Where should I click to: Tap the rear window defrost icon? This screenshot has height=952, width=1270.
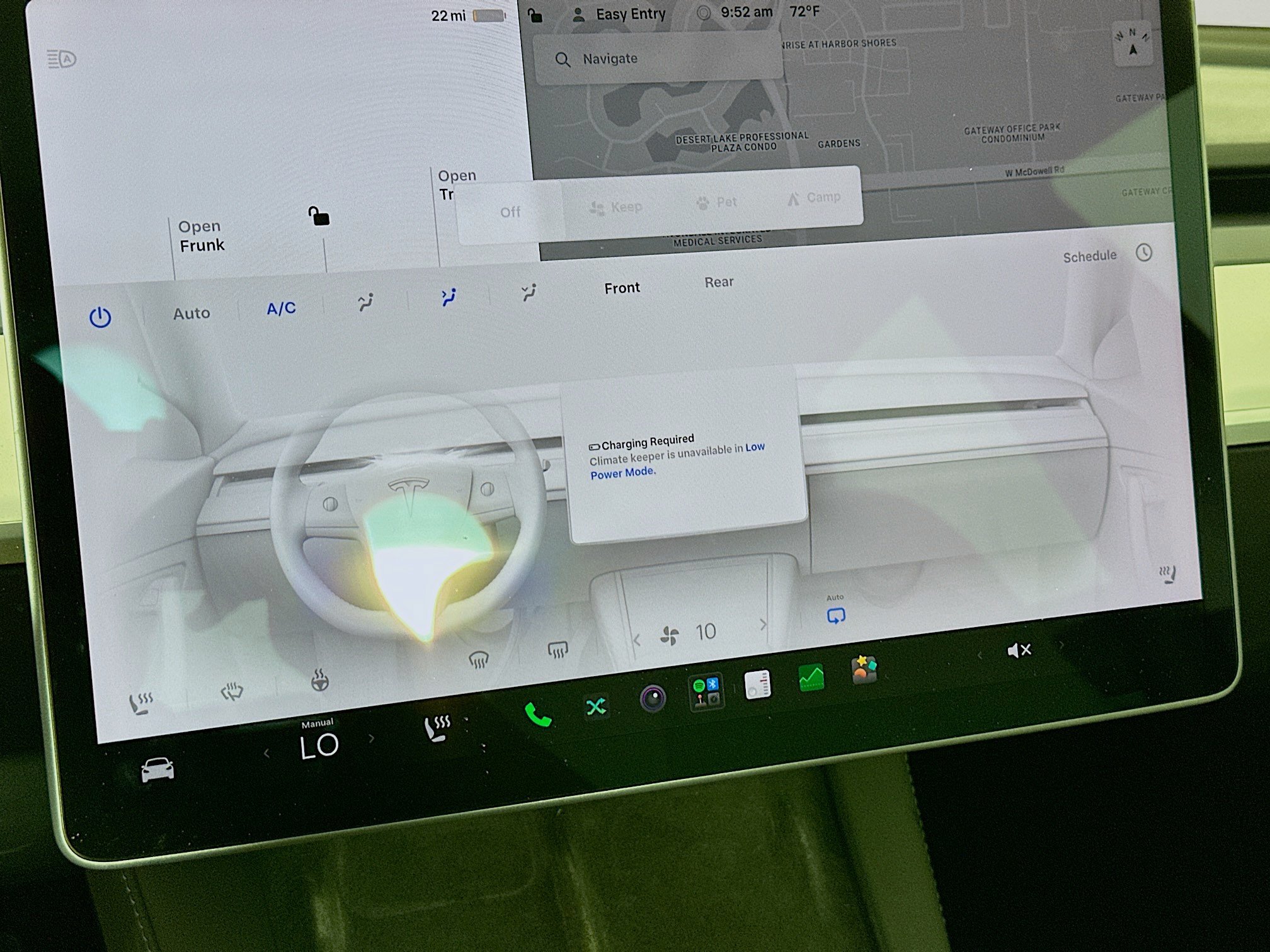558,650
